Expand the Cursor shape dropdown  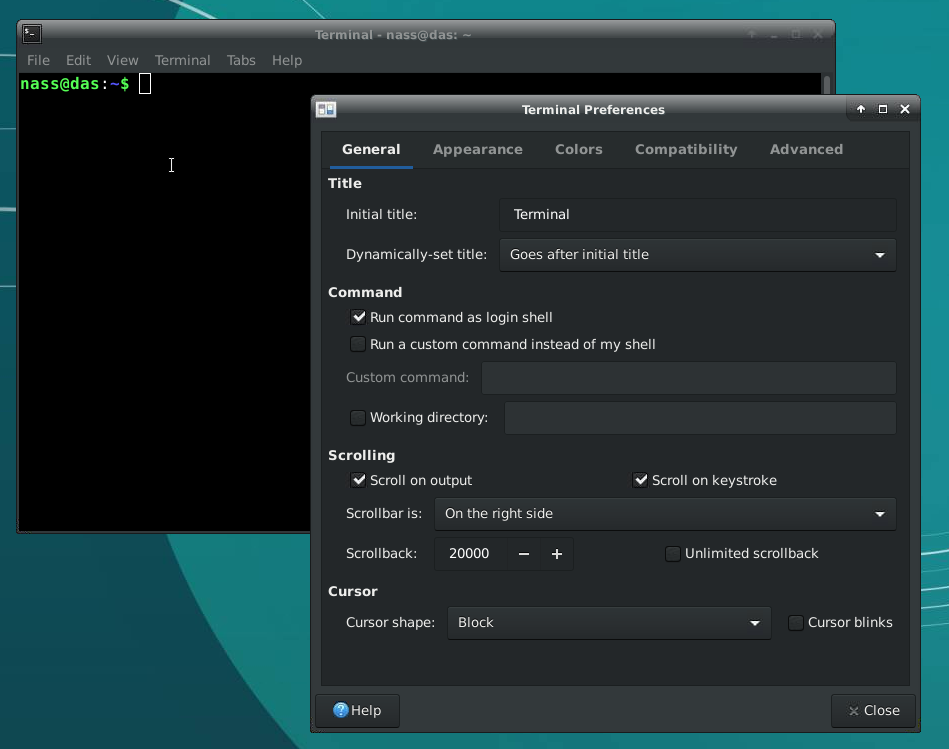pos(609,623)
